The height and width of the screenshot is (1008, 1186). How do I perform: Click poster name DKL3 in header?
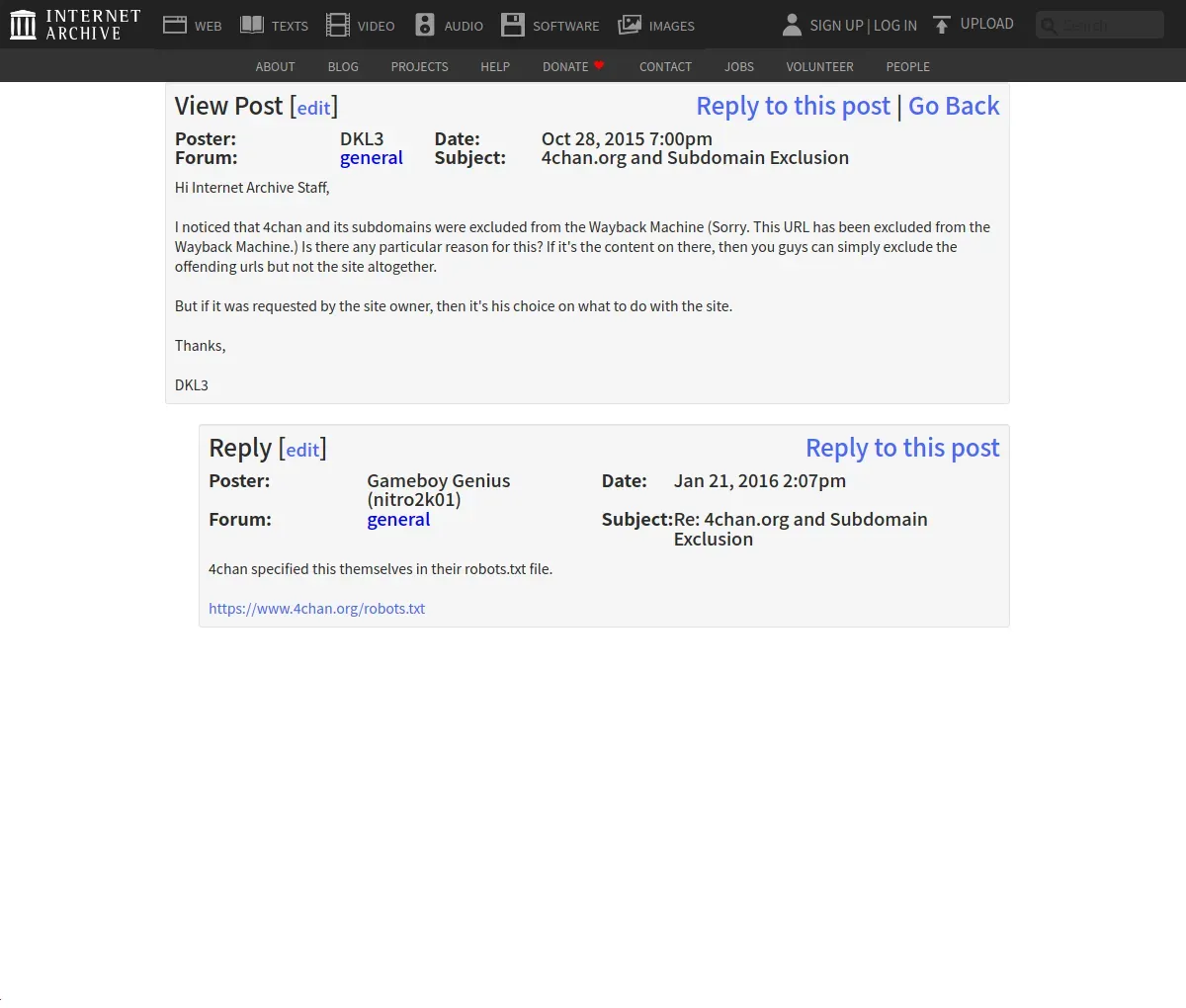tap(362, 139)
